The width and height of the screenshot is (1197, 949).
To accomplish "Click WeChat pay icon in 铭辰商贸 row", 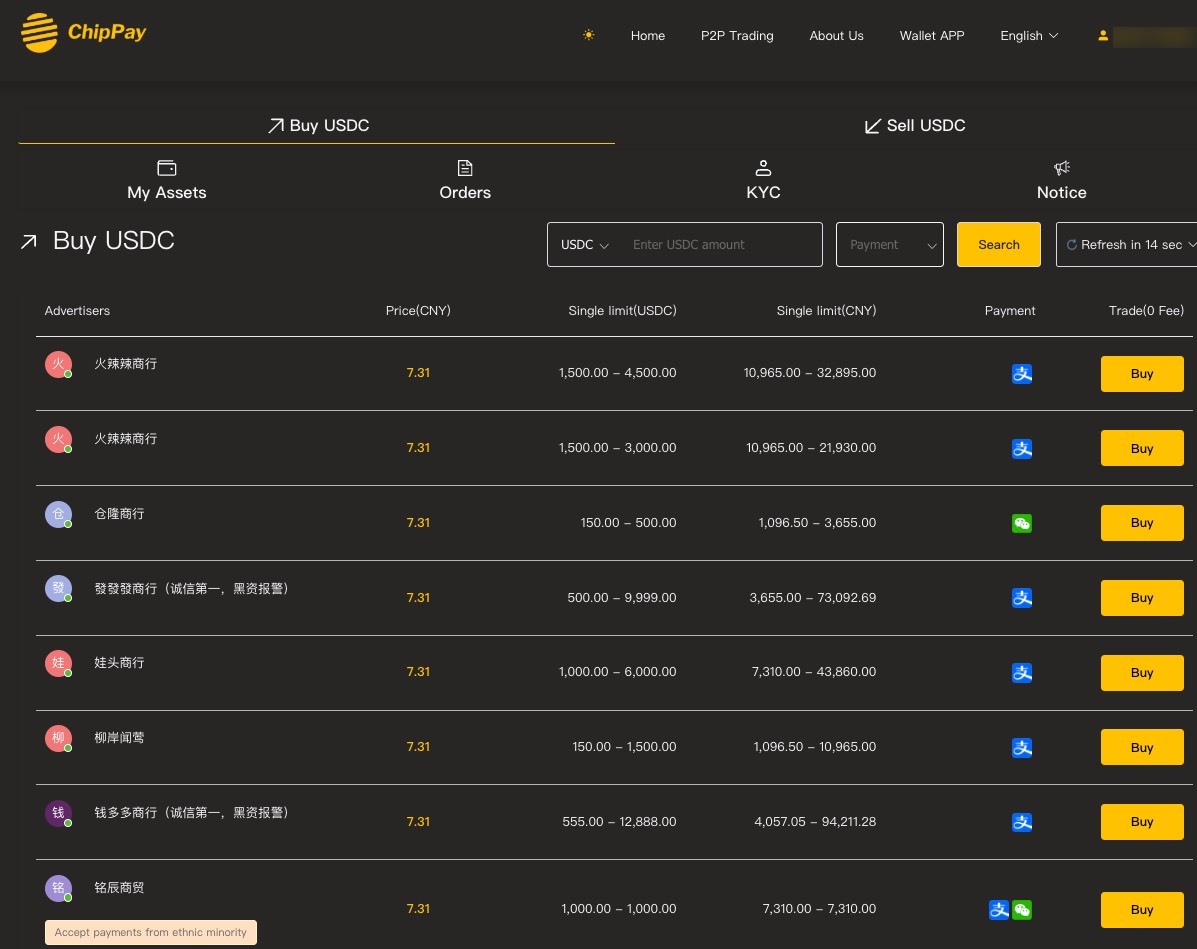I will click(1022, 909).
